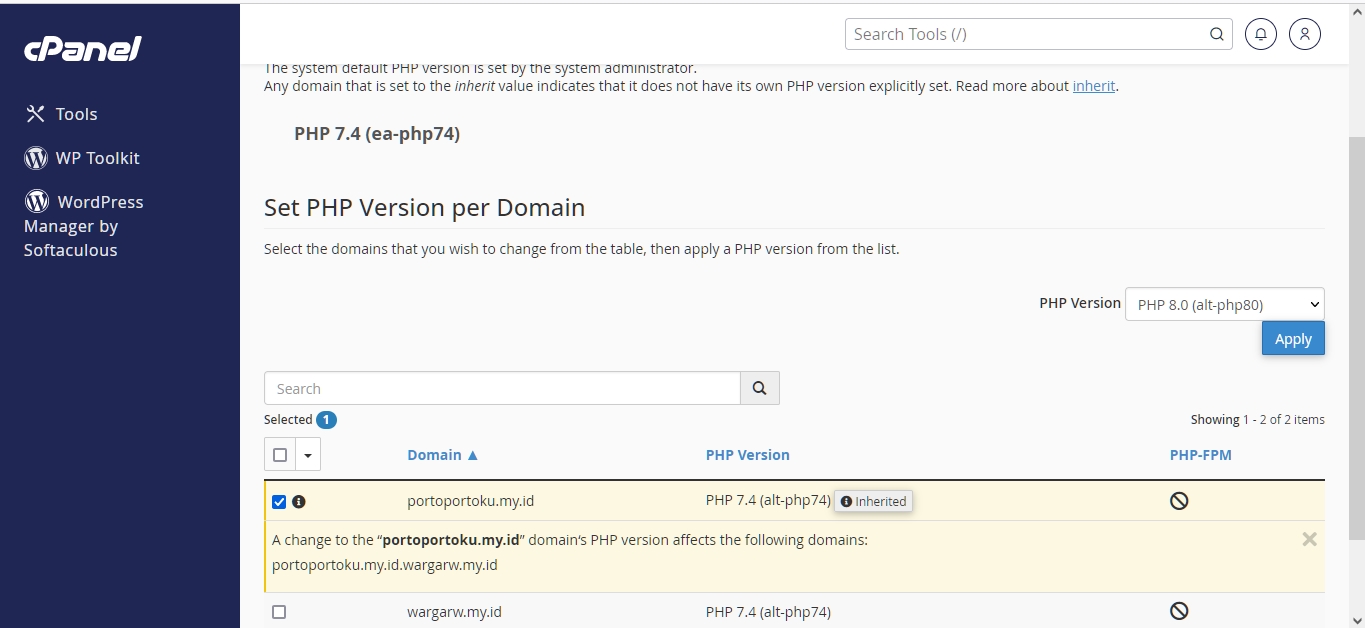Click the PHP 7.4 (ea-php74) system default text
The height and width of the screenshot is (628, 1365).
tap(377, 133)
